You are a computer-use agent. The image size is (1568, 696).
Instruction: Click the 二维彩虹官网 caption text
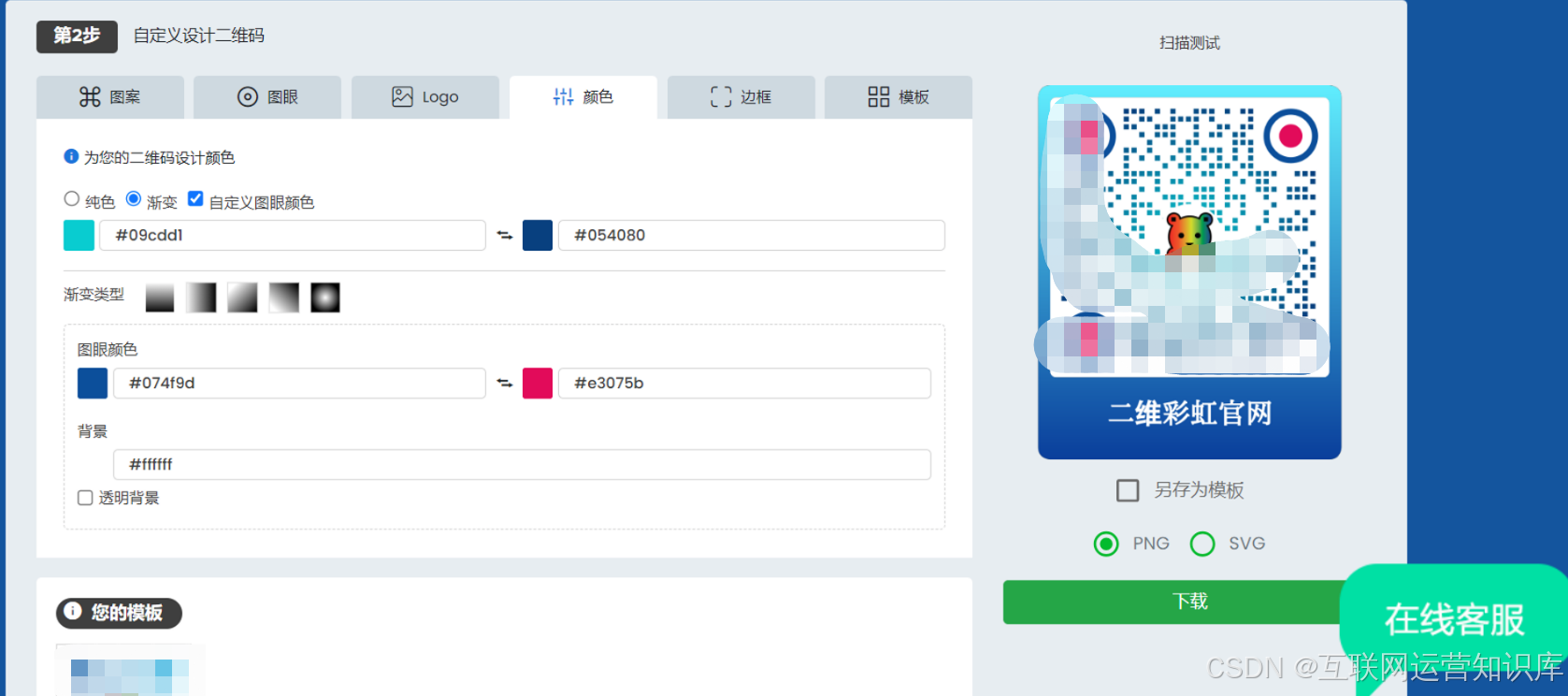[x=1189, y=413]
